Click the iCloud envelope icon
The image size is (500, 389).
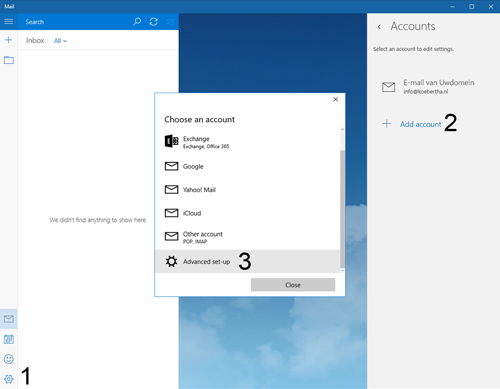[171, 213]
